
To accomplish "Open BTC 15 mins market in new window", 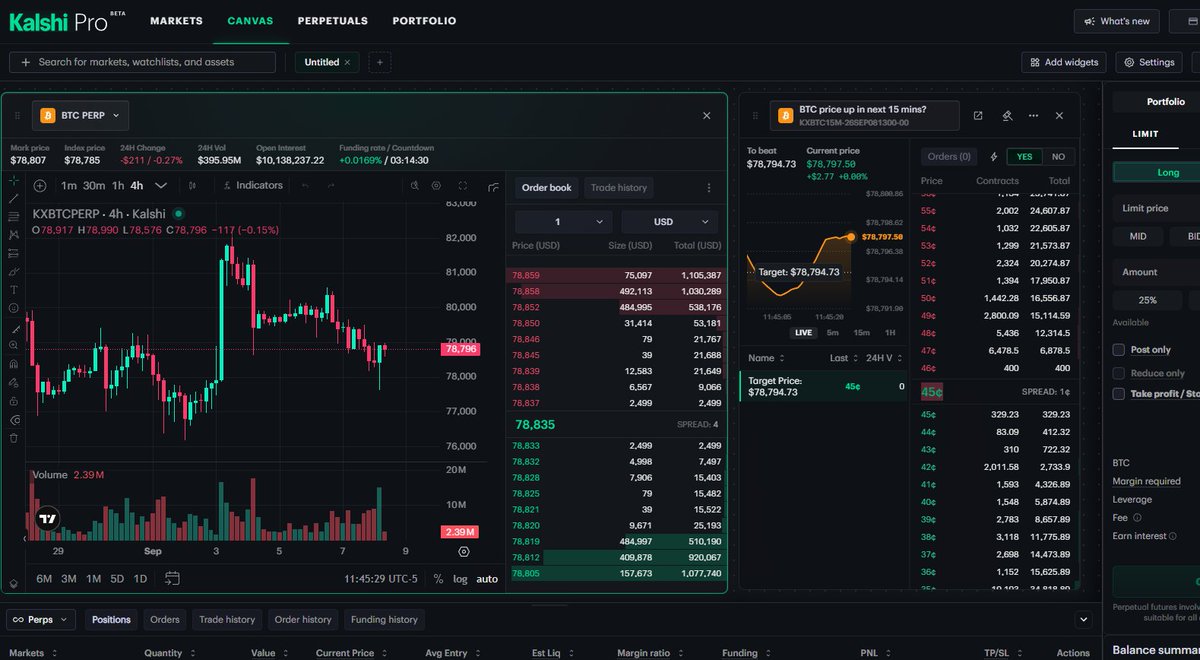I will (978, 116).
